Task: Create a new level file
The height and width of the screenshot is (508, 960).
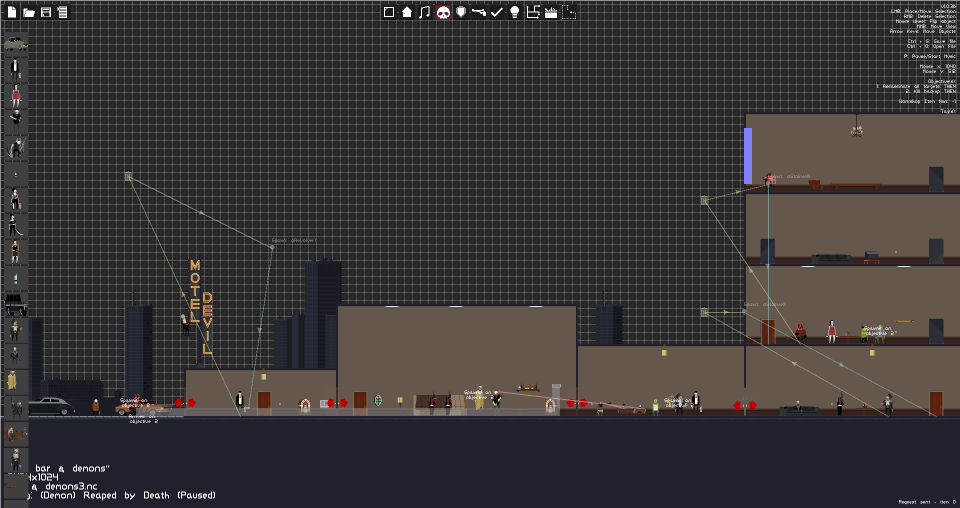Action: [x=12, y=12]
